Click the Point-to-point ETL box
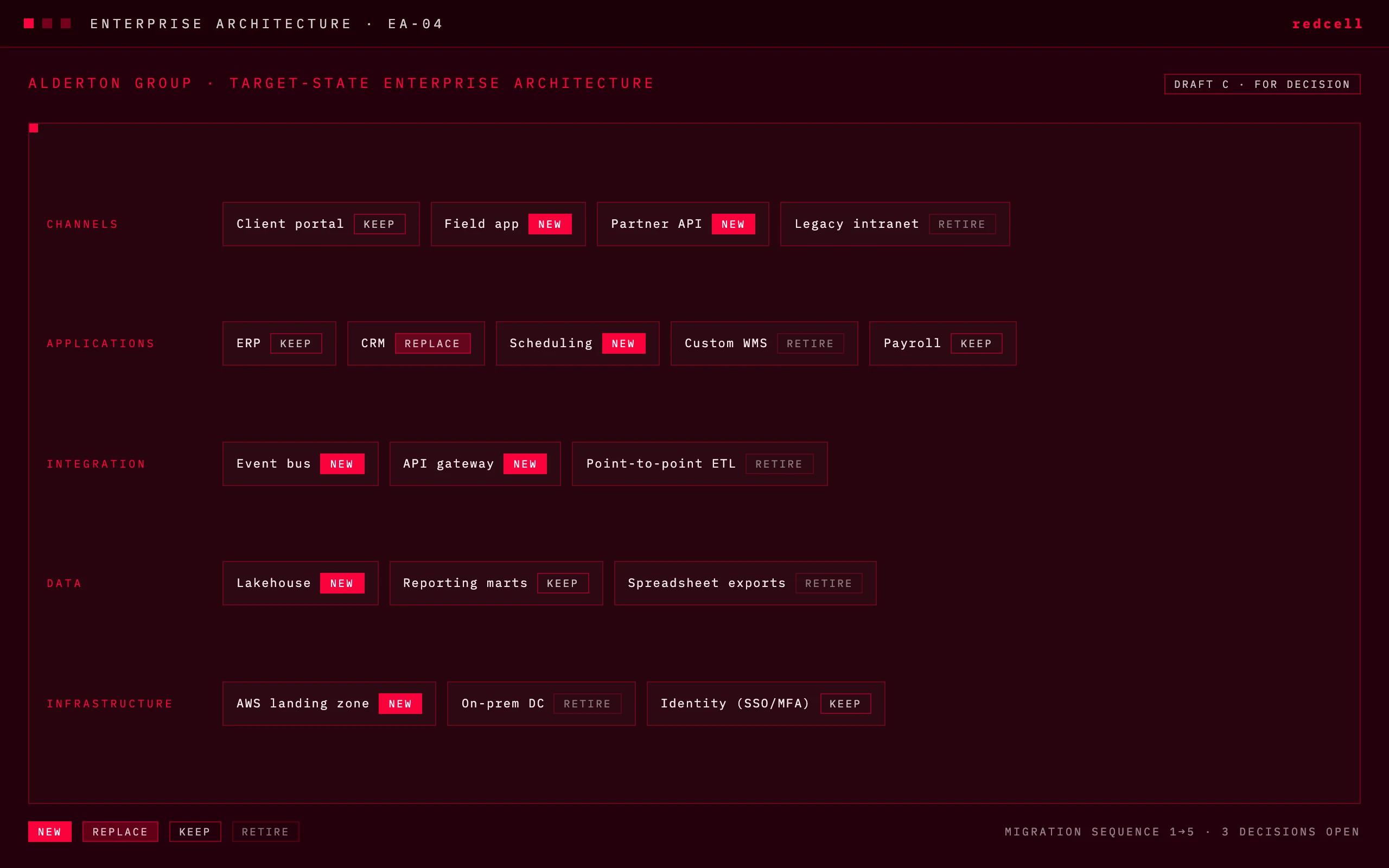 click(x=700, y=464)
